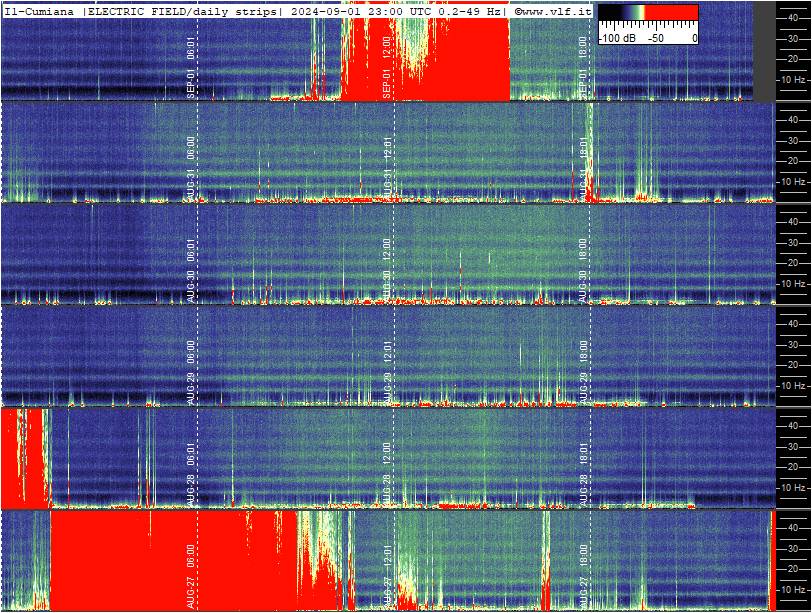
Task: Click the 40 axis tick of AUG-27 strip
Action: (792, 528)
